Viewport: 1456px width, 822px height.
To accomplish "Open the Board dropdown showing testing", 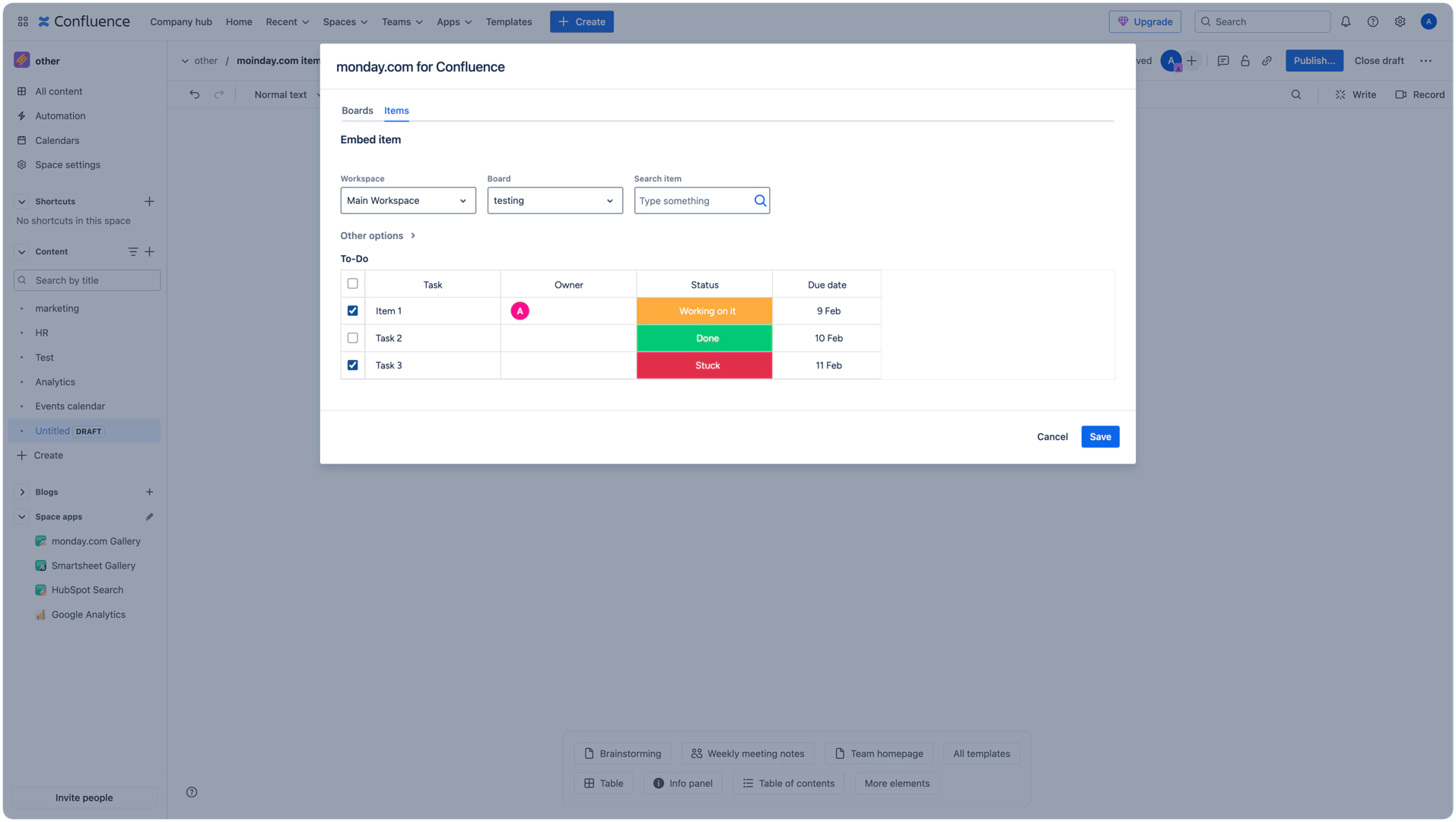I will pyautogui.click(x=555, y=201).
